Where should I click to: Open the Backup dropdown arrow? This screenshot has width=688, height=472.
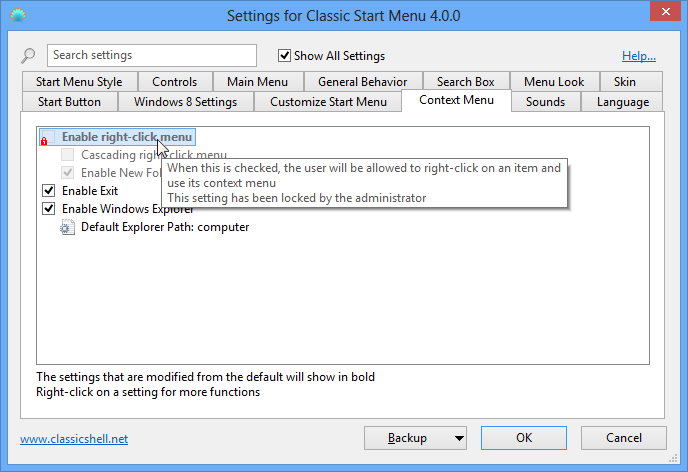tap(458, 438)
